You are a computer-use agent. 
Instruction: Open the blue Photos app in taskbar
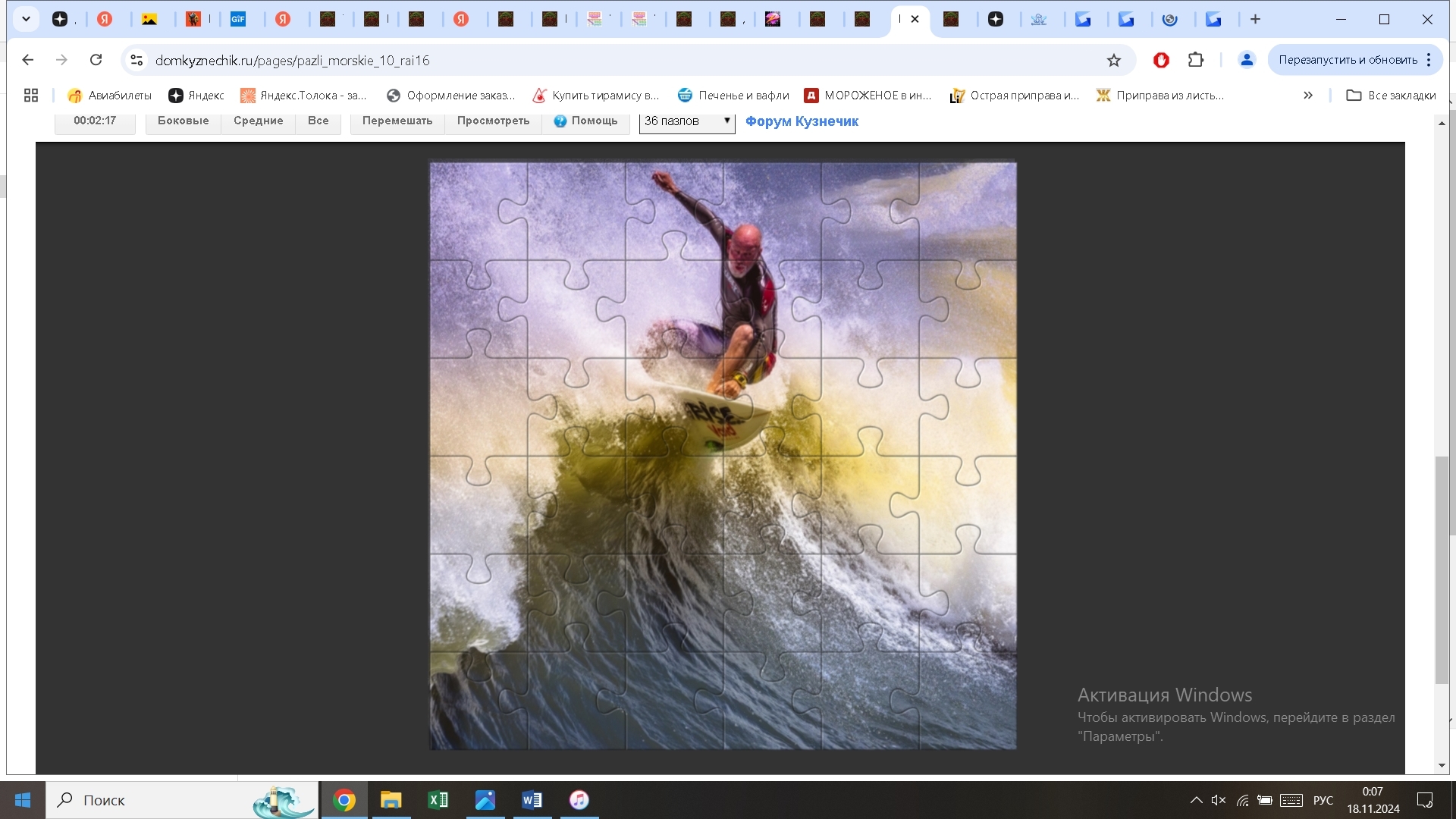click(x=485, y=800)
